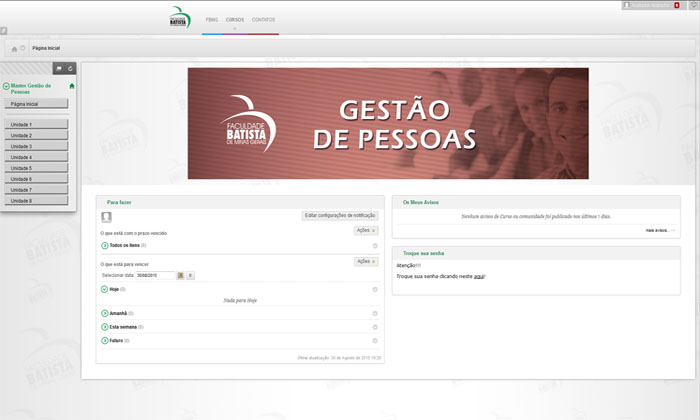The height and width of the screenshot is (420, 700).
Task: Click the Faculdade Batista logo in the header
Action: 179,18
